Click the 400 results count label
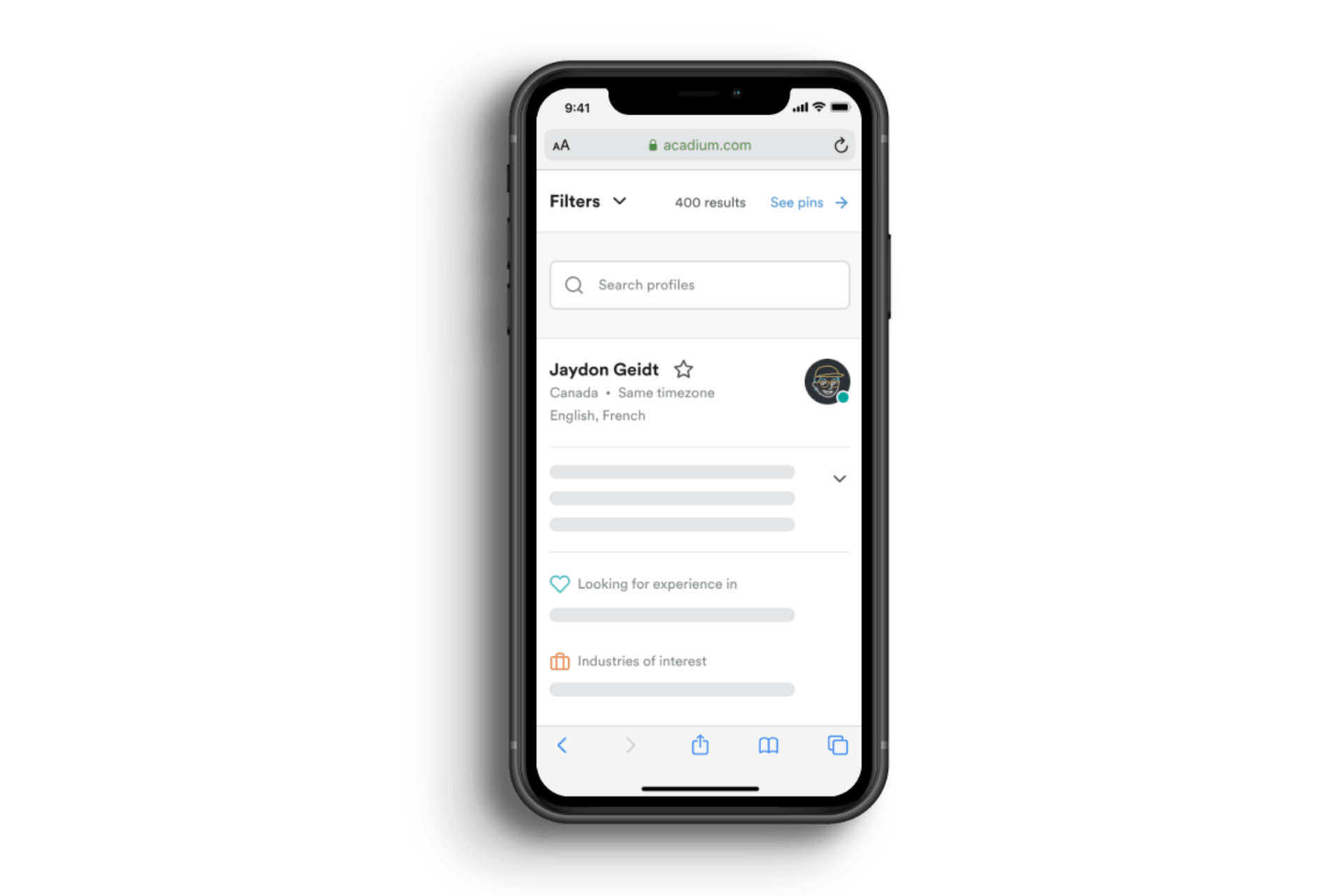 (x=707, y=203)
